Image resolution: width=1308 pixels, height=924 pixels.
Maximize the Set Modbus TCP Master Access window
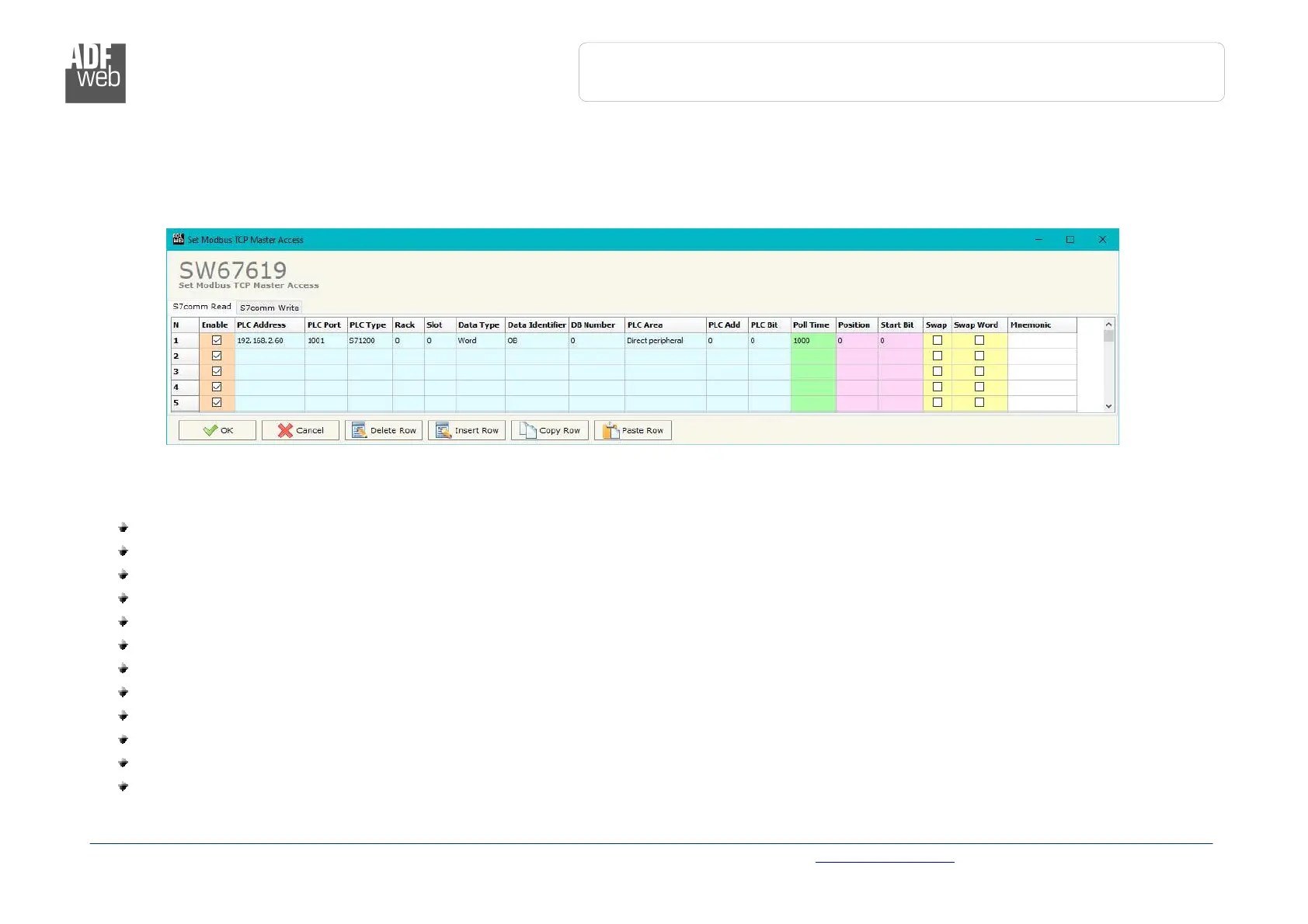click(1070, 240)
